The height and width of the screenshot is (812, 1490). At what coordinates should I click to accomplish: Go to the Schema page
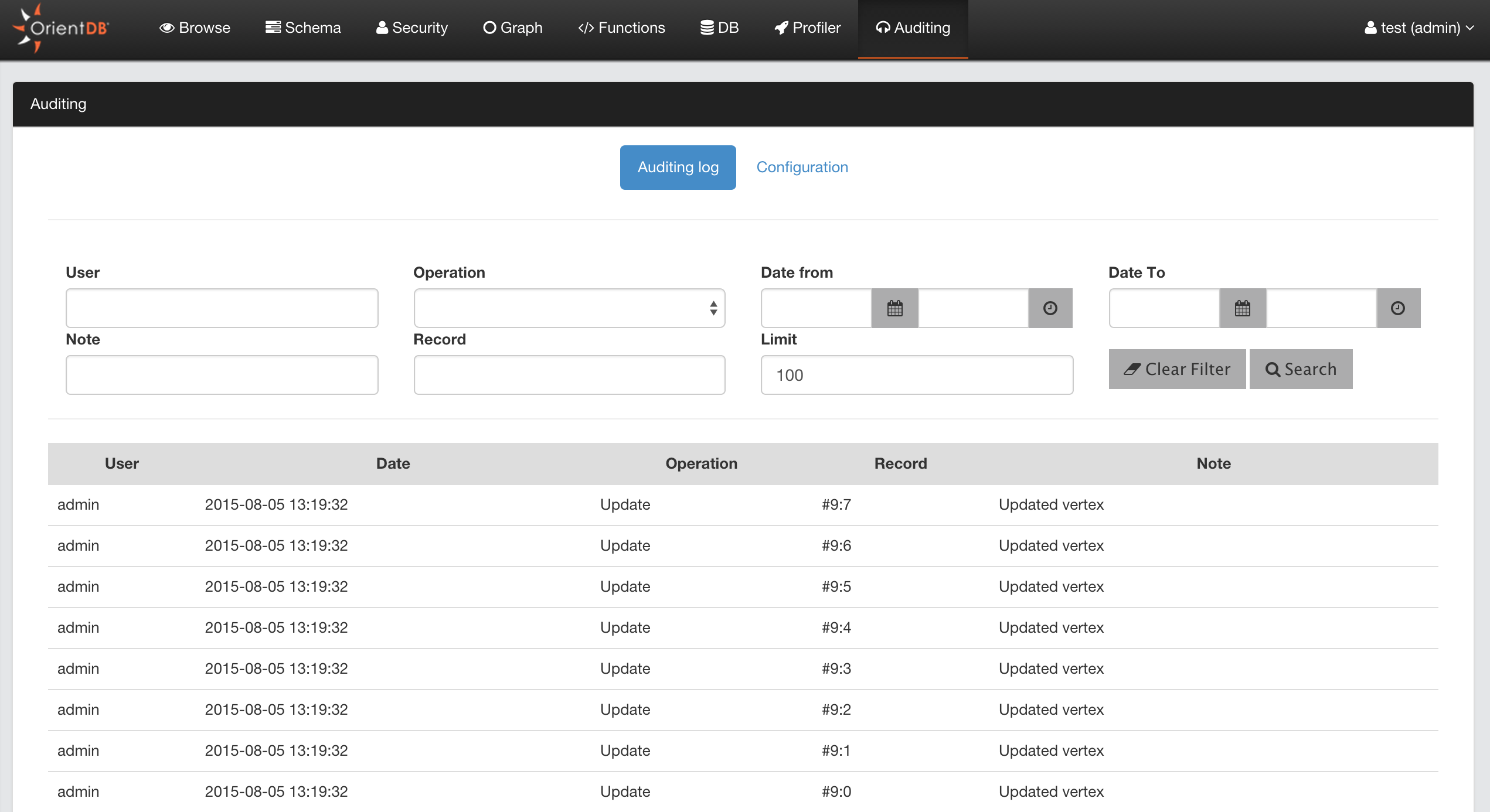302,28
